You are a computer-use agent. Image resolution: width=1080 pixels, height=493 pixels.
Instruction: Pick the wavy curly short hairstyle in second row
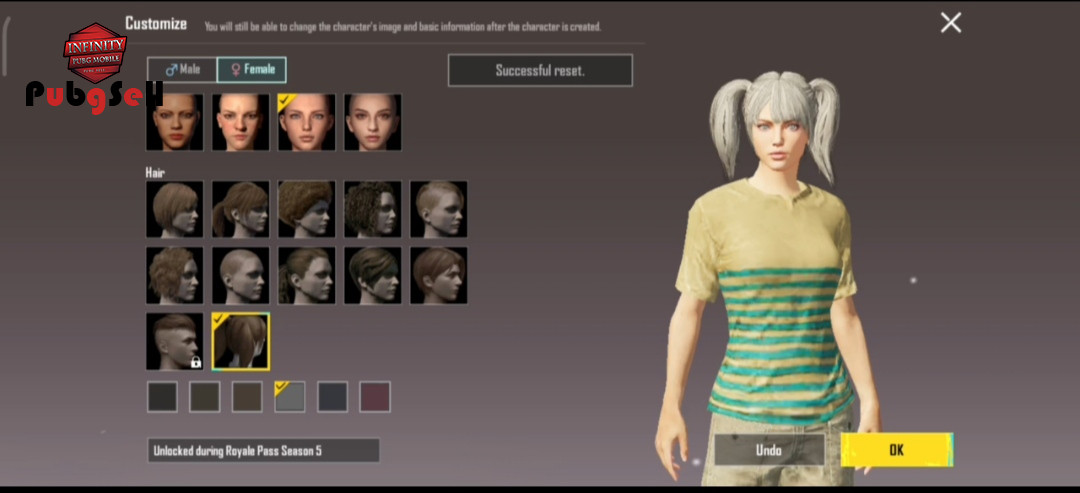175,275
